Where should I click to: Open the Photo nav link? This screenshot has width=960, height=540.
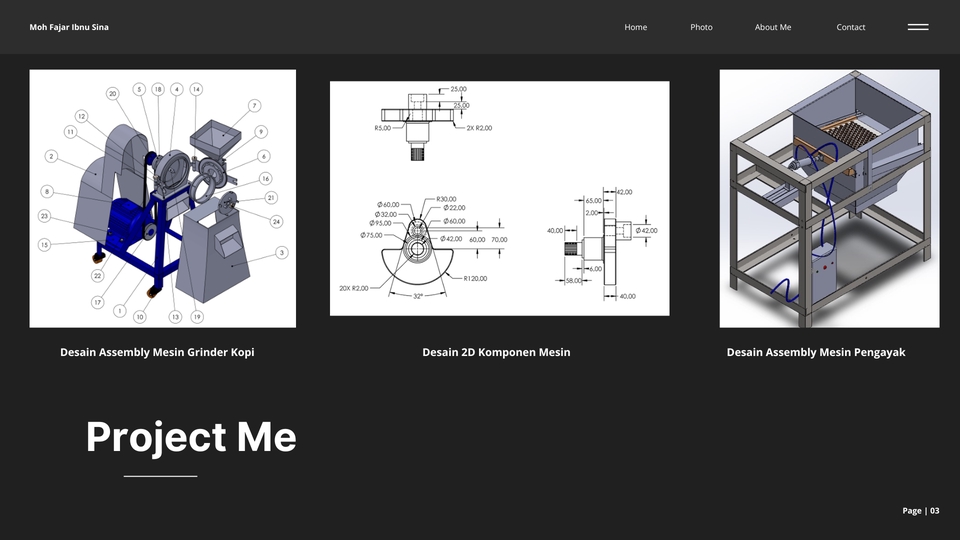[701, 27]
